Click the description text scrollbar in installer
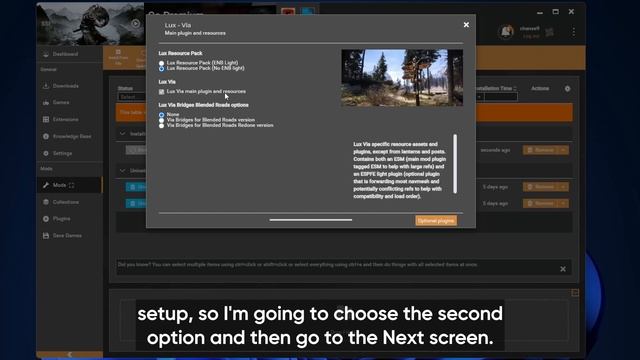 [455, 163]
